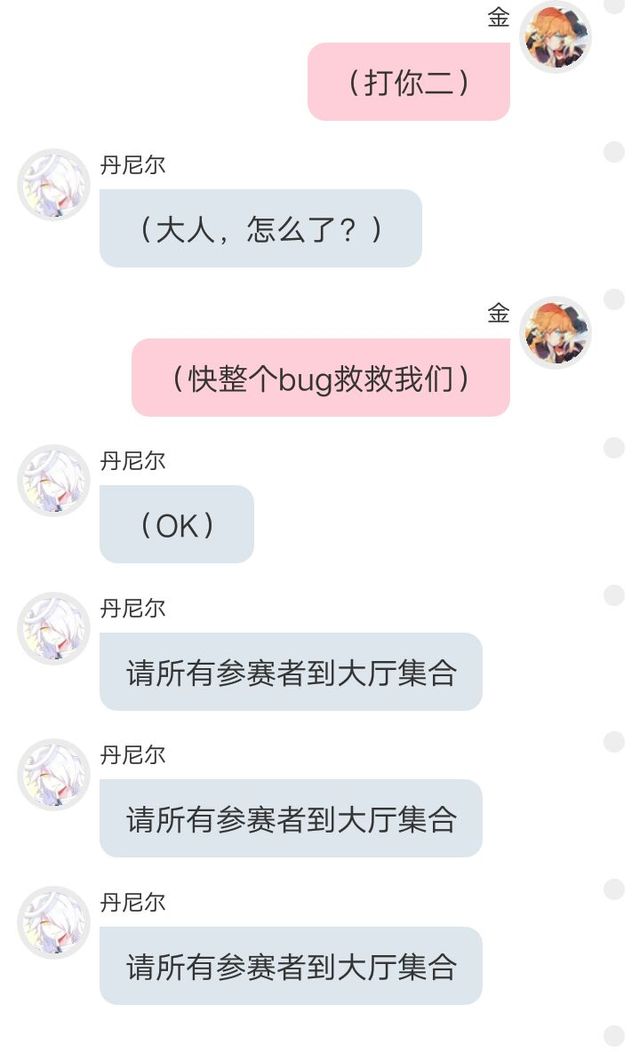Open 丹尼尔's avatar next to the OK message
Viewport: 640px width, 1052px height.
(x=53, y=480)
